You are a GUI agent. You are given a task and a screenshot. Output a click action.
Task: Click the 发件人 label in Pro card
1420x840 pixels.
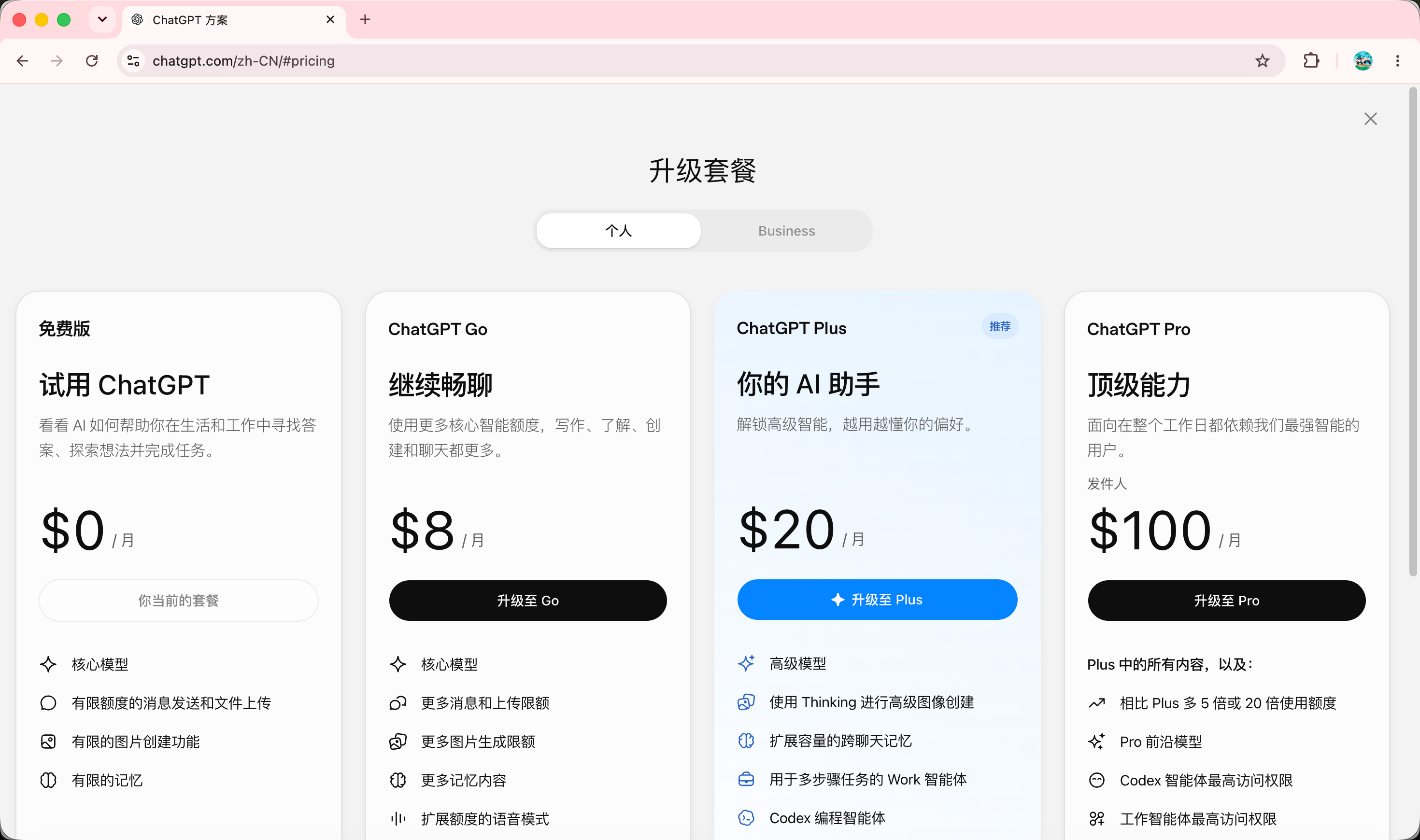1107,484
